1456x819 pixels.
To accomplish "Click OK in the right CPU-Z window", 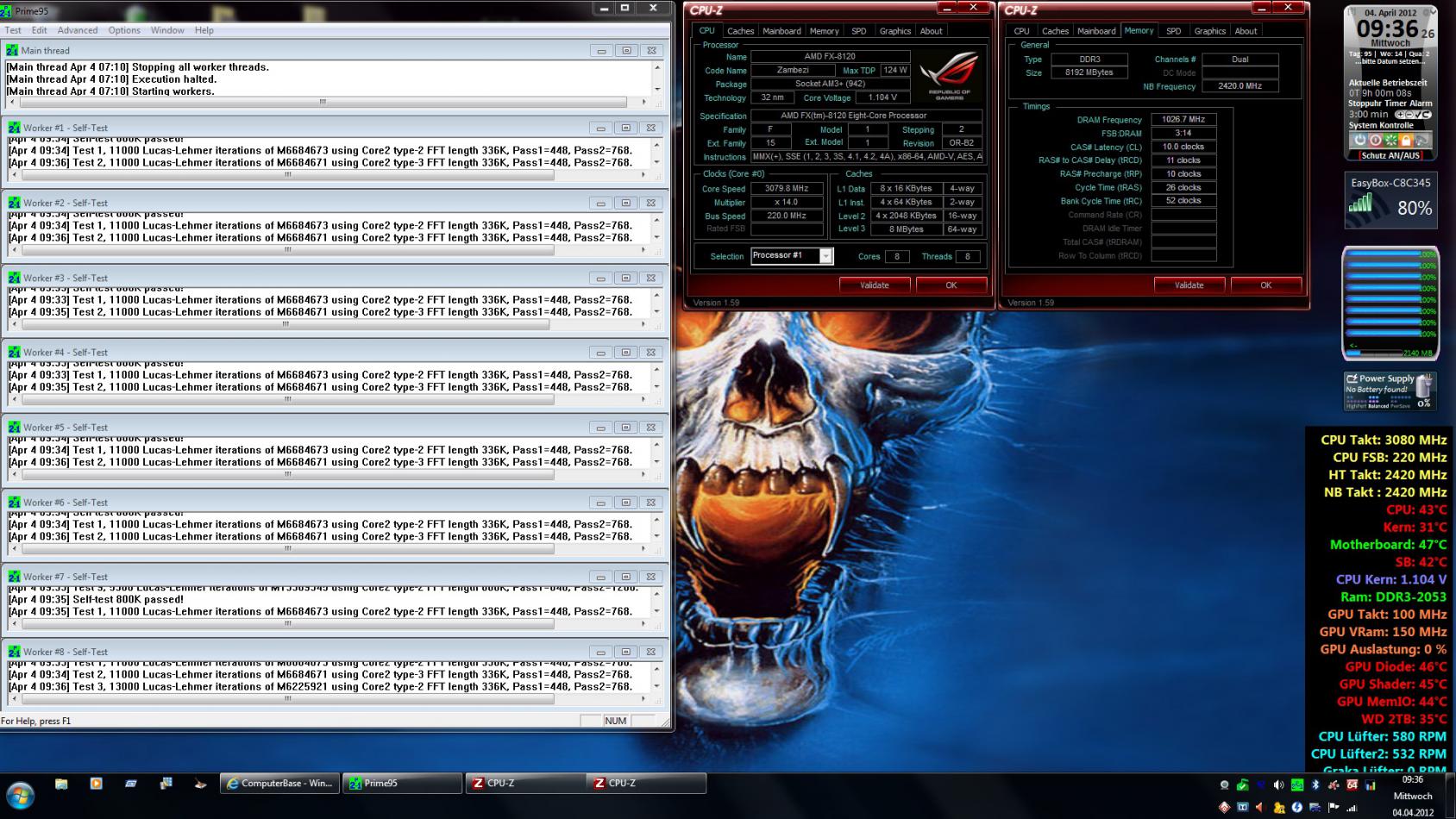I will click(x=1266, y=284).
